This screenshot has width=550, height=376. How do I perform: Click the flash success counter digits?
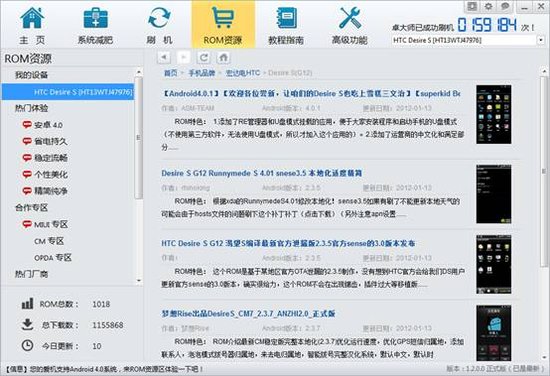pyautogui.click(x=487, y=25)
